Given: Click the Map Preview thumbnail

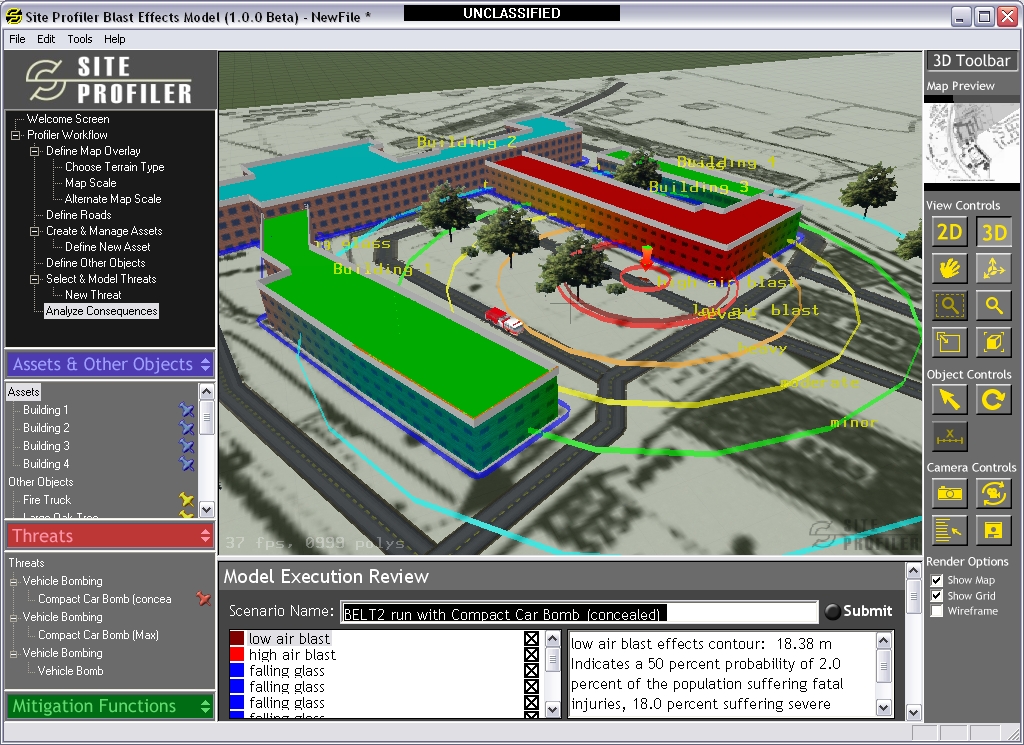Looking at the screenshot, I should (972, 143).
